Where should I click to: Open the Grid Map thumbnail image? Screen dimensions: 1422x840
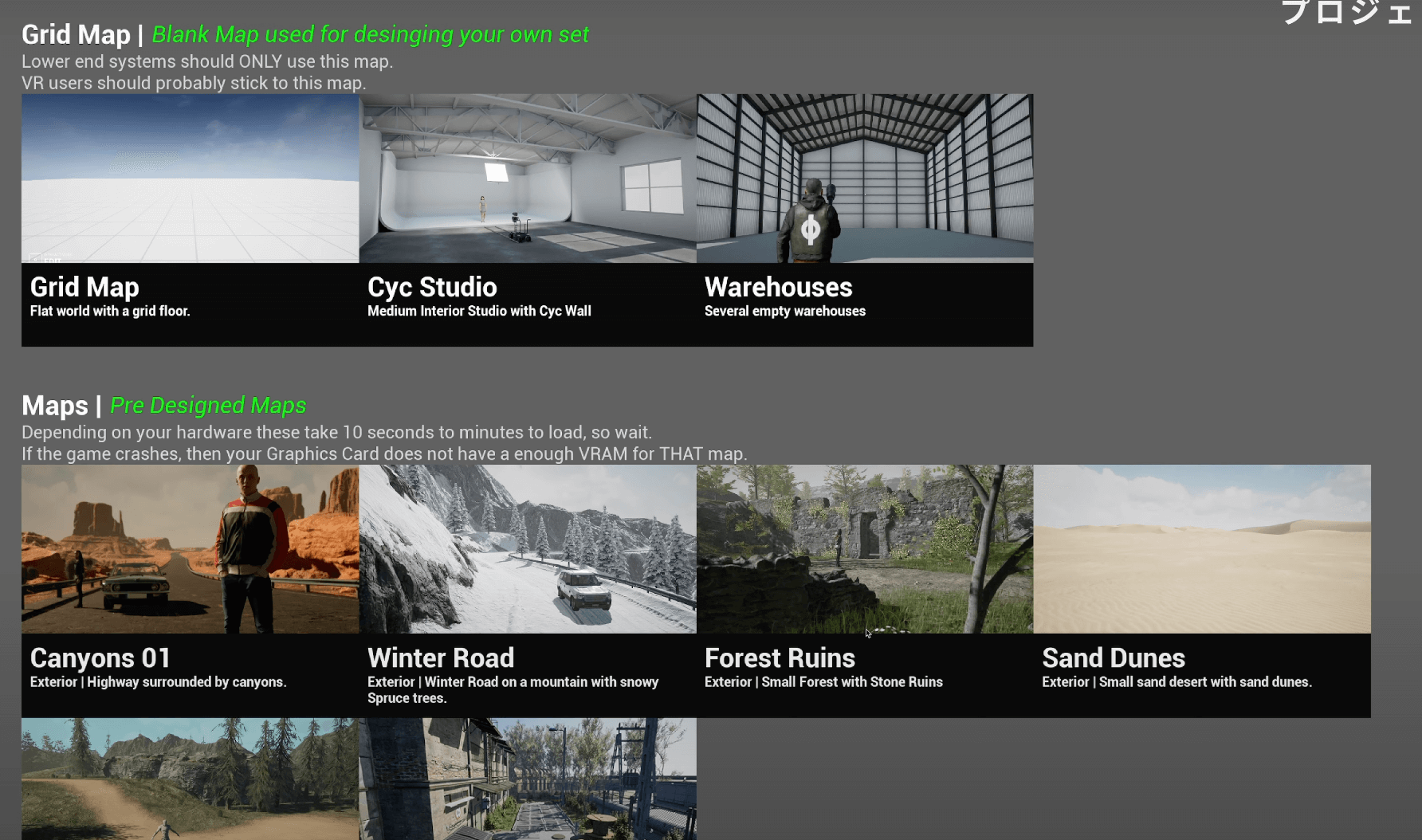tap(190, 179)
